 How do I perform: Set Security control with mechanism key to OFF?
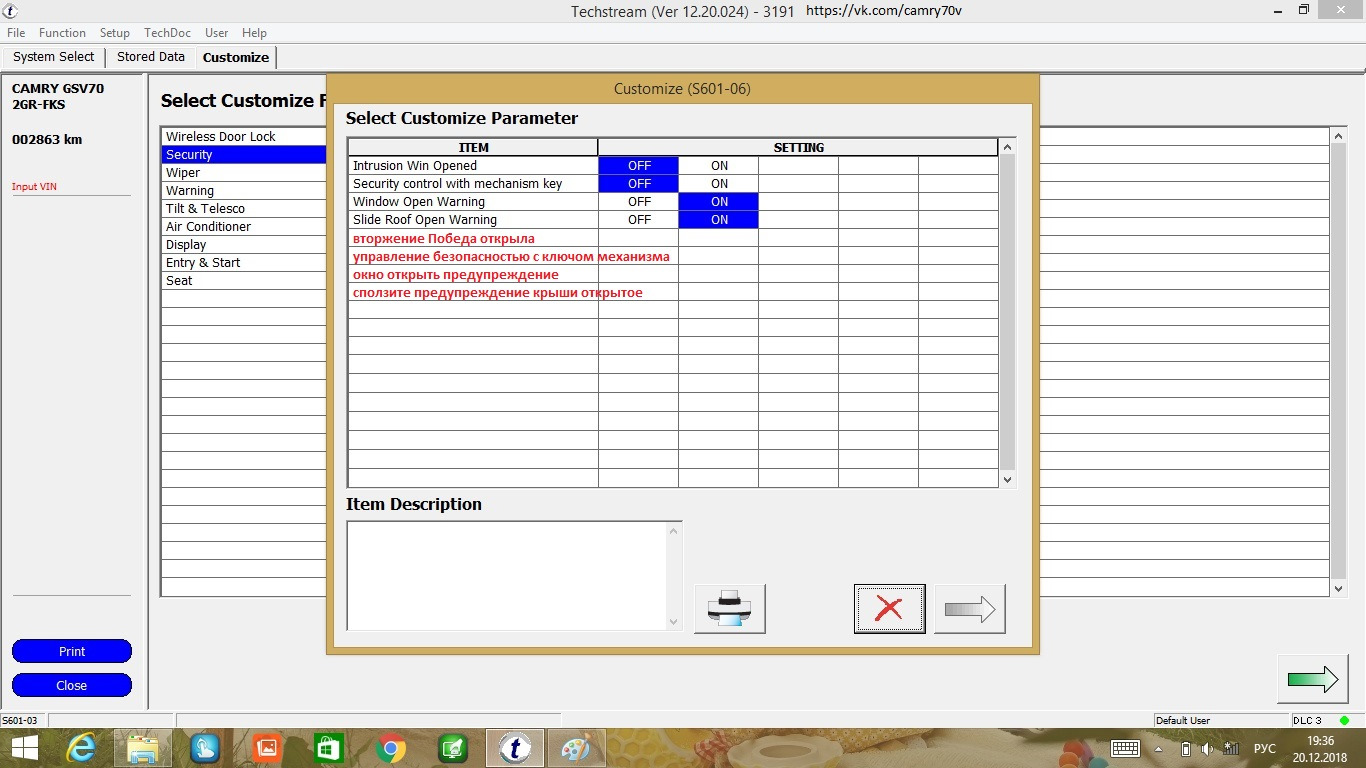coord(639,184)
